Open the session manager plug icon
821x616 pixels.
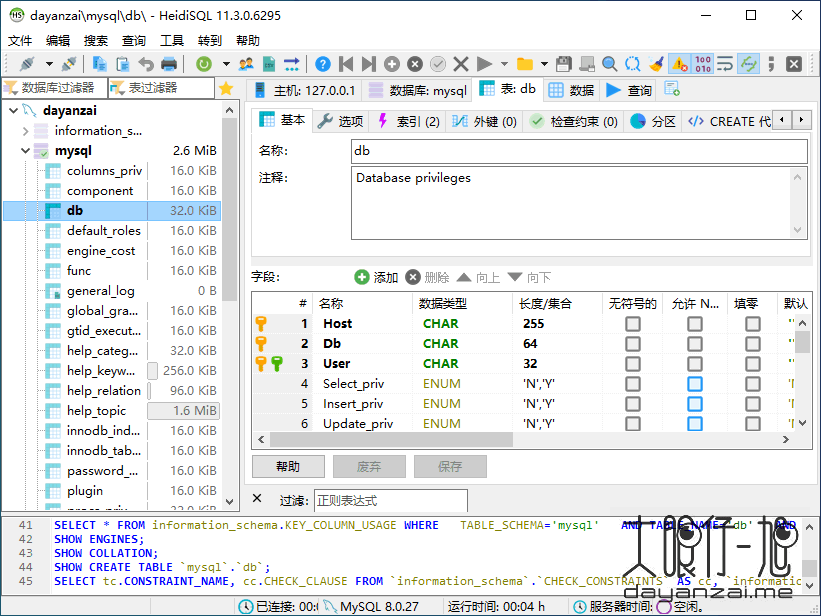click(27, 64)
